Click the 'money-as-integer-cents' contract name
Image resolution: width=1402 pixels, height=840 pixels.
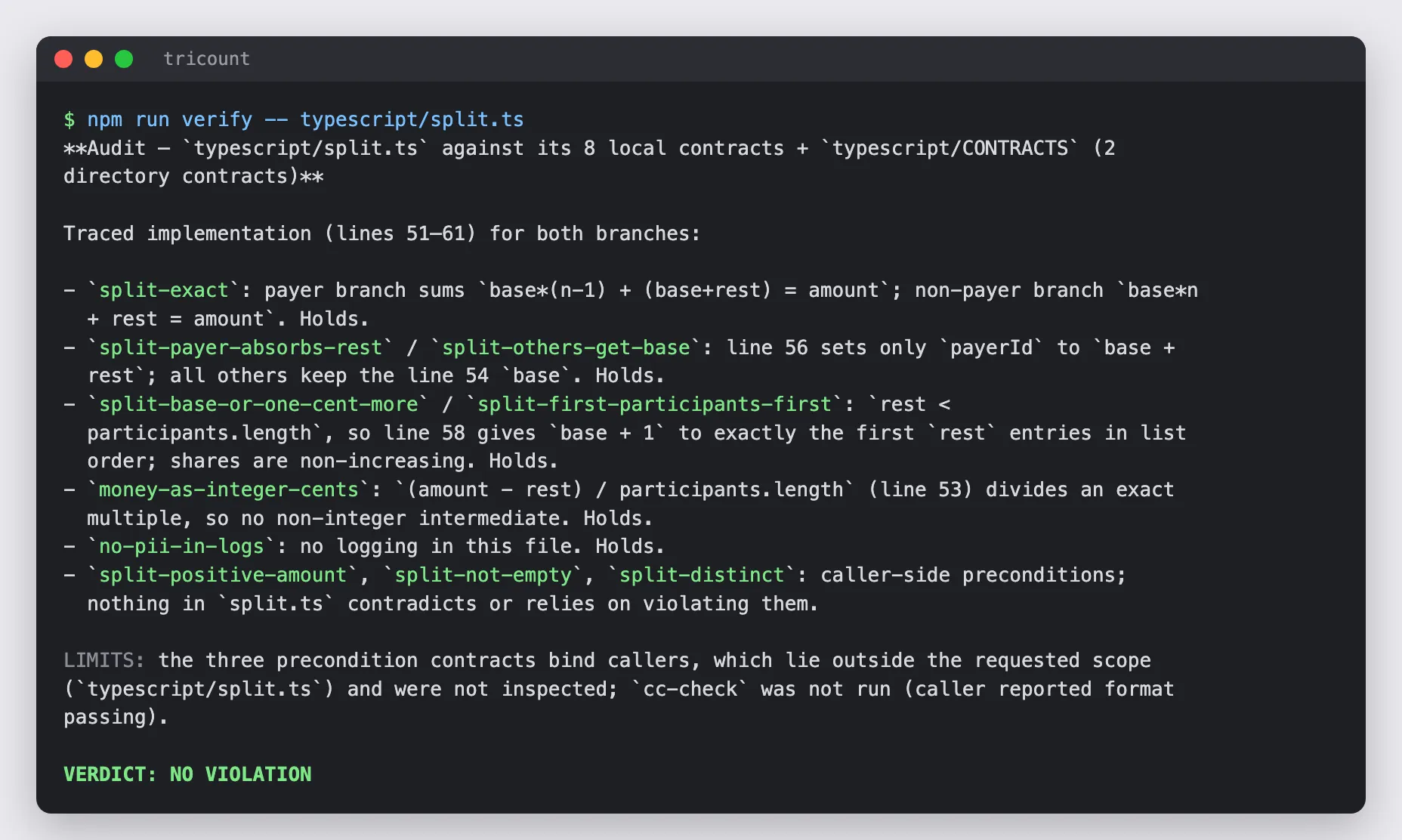(x=229, y=489)
